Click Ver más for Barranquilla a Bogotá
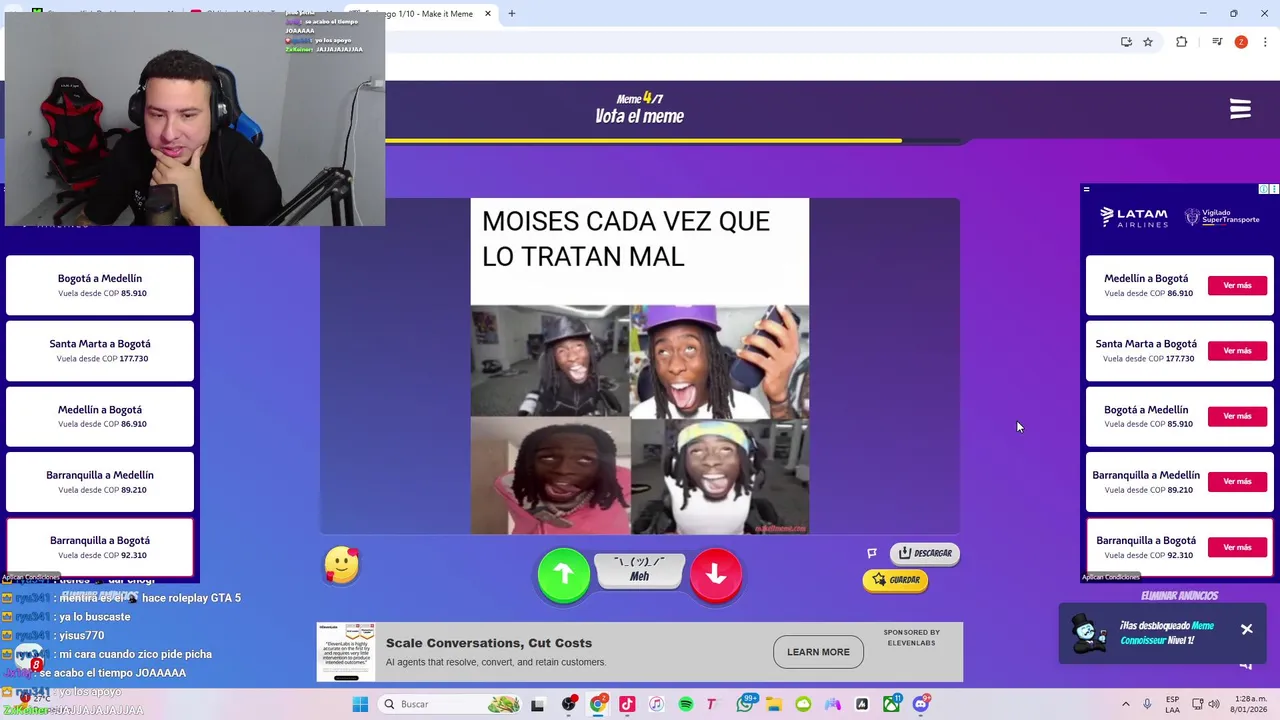 (1237, 547)
